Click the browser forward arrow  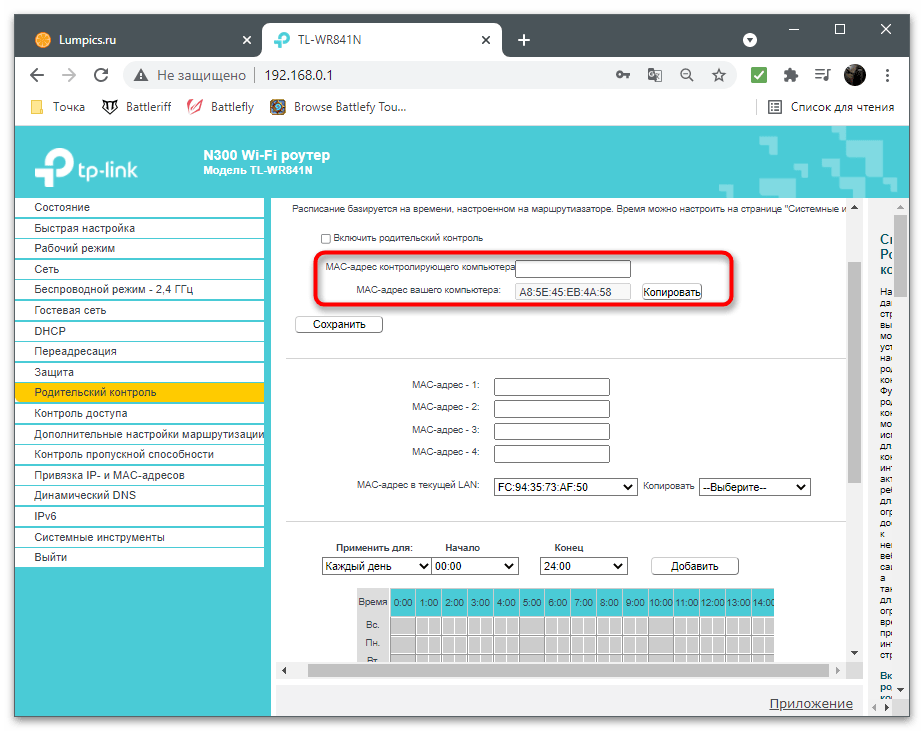[69, 75]
